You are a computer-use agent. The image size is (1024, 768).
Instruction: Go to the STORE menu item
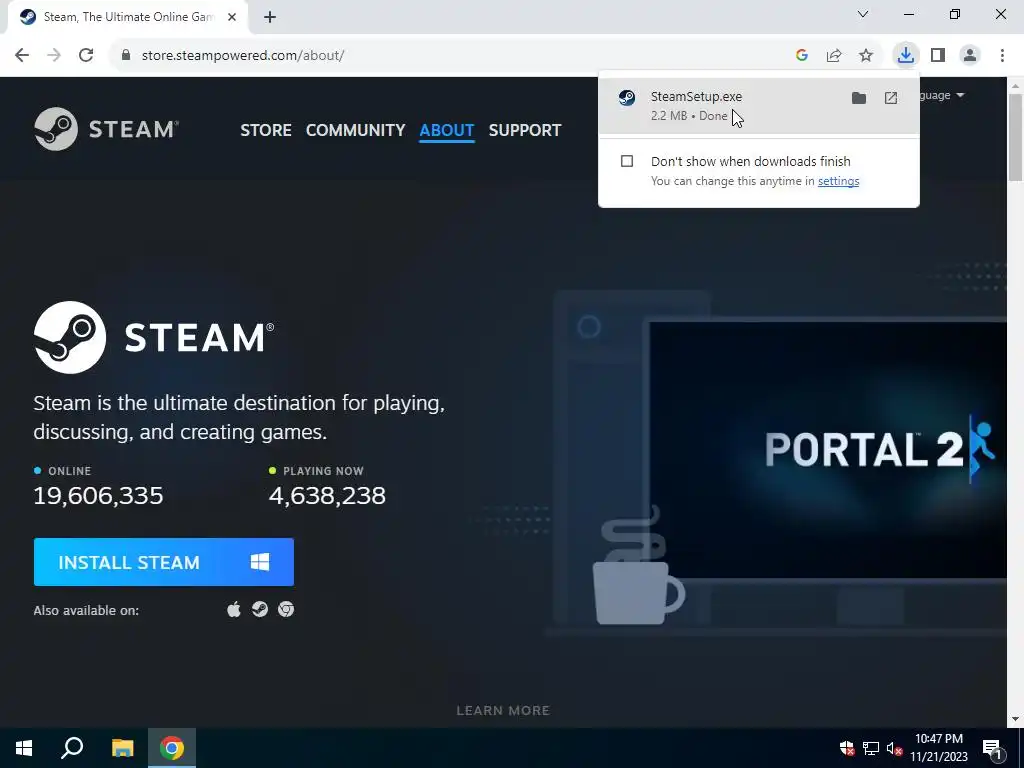tap(266, 130)
